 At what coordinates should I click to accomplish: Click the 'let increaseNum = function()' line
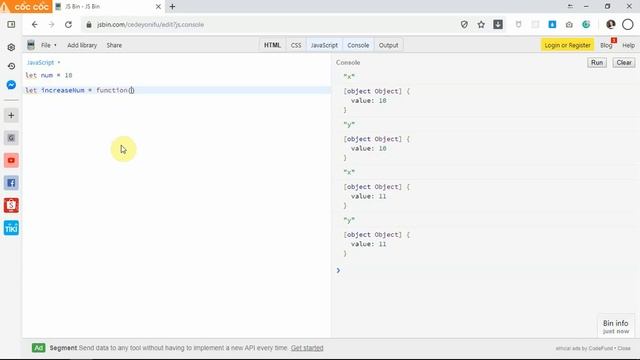pyautogui.click(x=80, y=90)
